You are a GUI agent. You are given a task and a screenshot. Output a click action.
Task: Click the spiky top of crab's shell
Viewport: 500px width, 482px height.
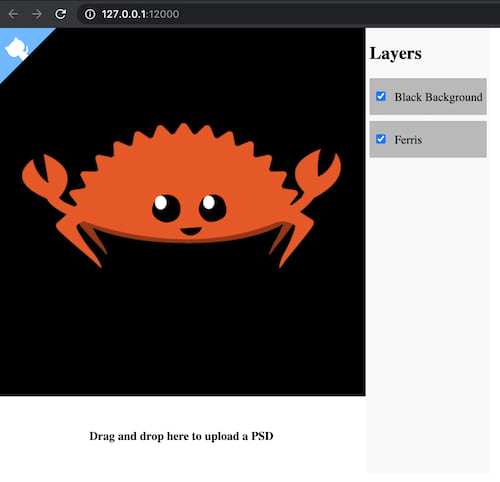coord(183,133)
